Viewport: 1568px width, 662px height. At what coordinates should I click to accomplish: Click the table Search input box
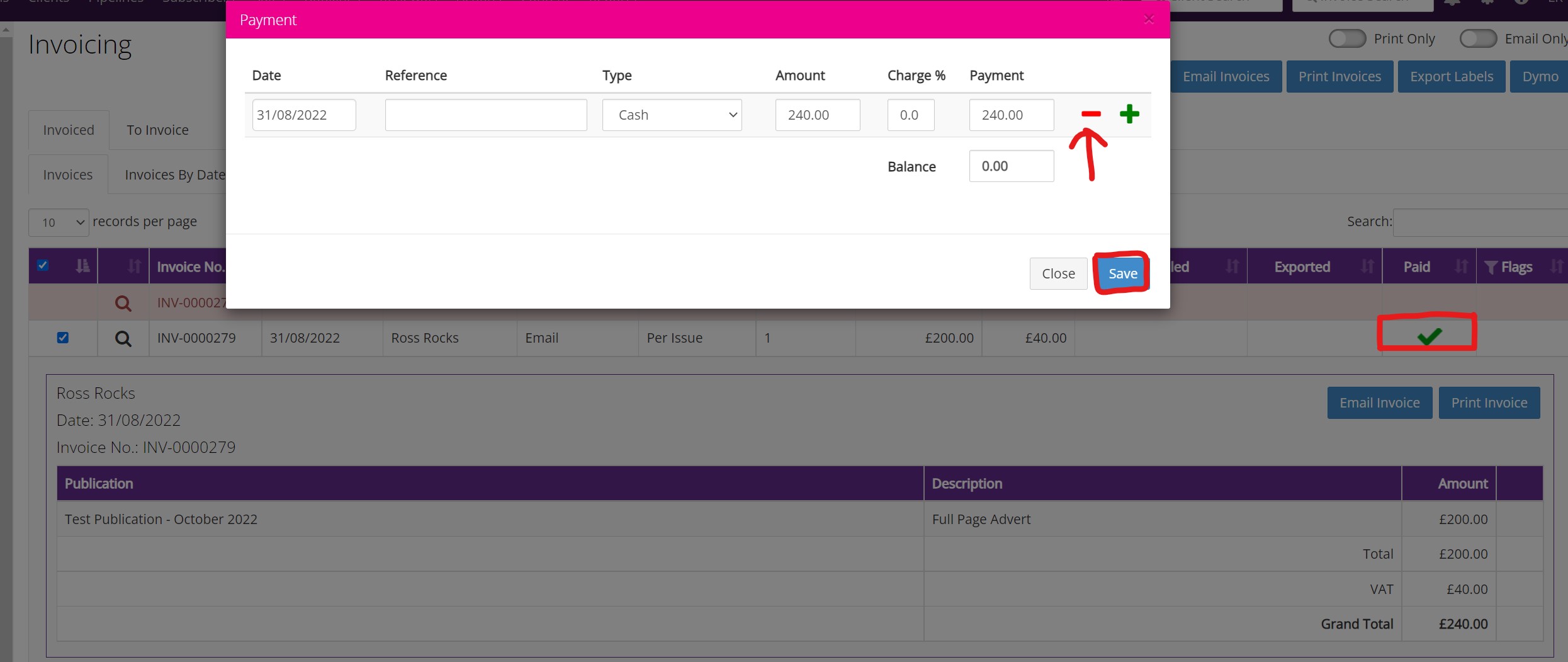click(x=1481, y=222)
